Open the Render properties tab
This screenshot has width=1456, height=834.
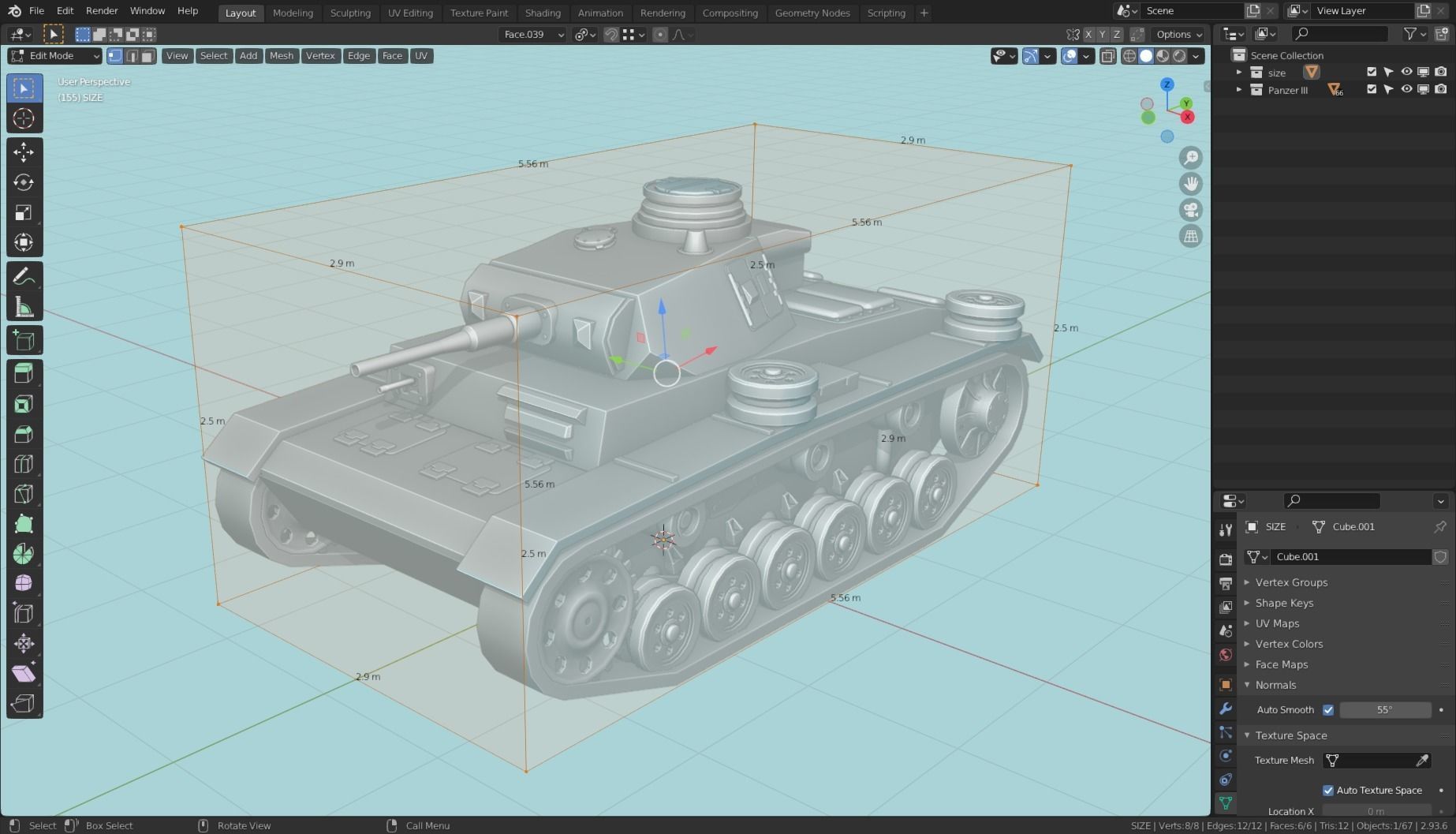(x=1225, y=559)
